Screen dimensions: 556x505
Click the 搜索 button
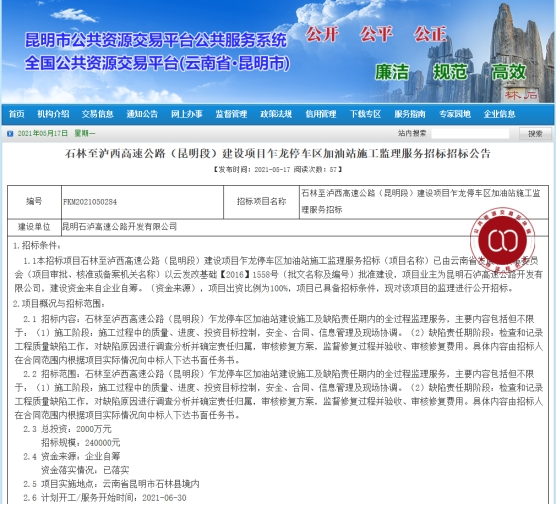tap(535, 134)
